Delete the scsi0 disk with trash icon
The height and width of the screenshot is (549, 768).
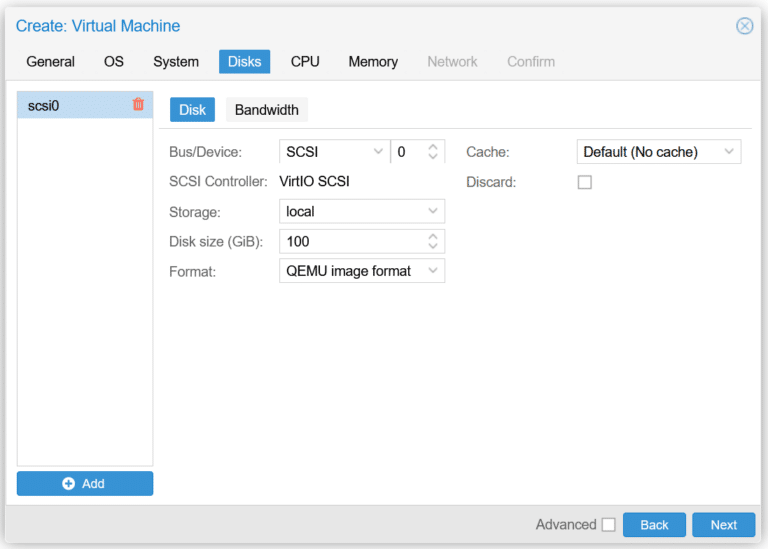(x=138, y=104)
